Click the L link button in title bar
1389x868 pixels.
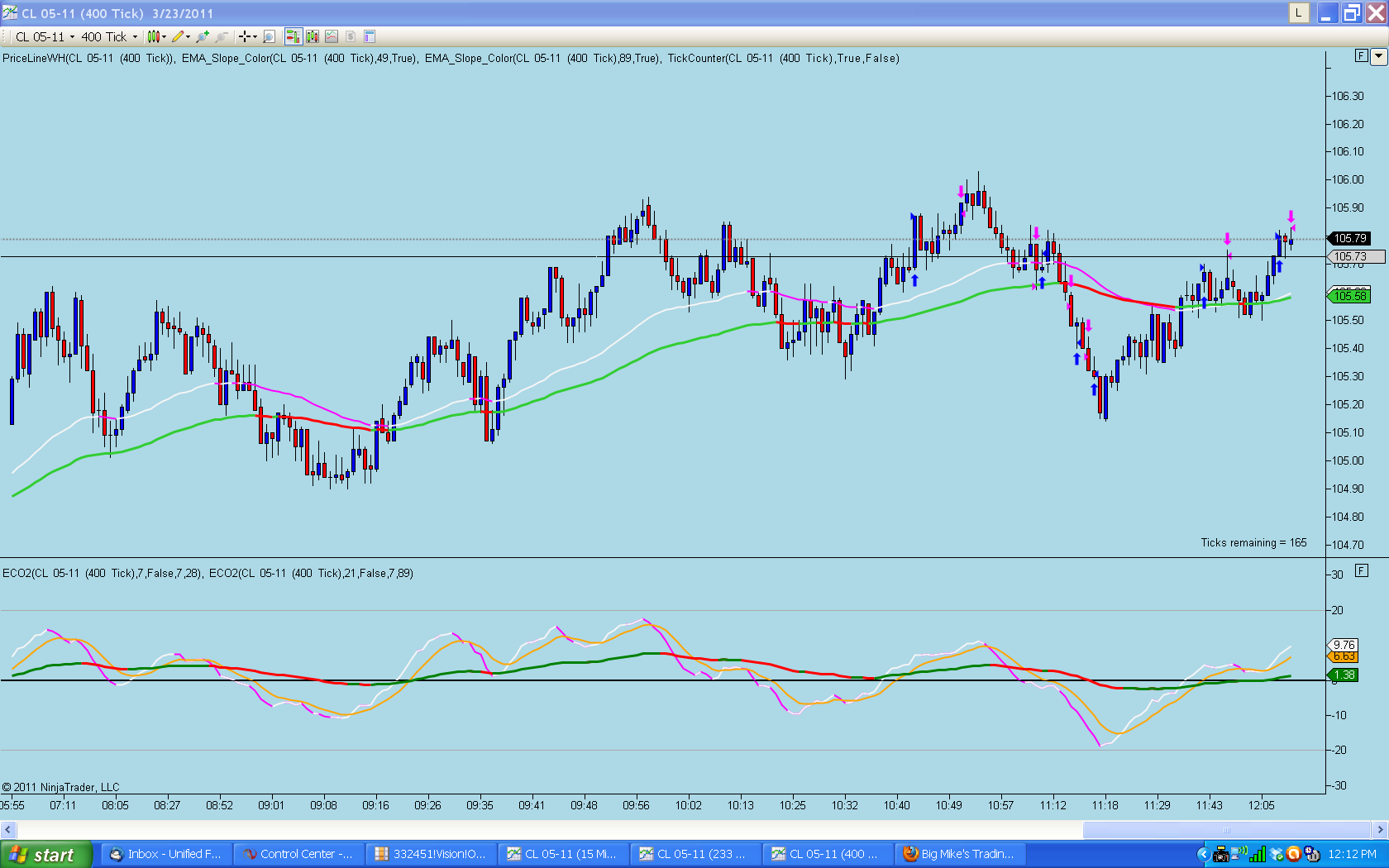pyautogui.click(x=1299, y=13)
